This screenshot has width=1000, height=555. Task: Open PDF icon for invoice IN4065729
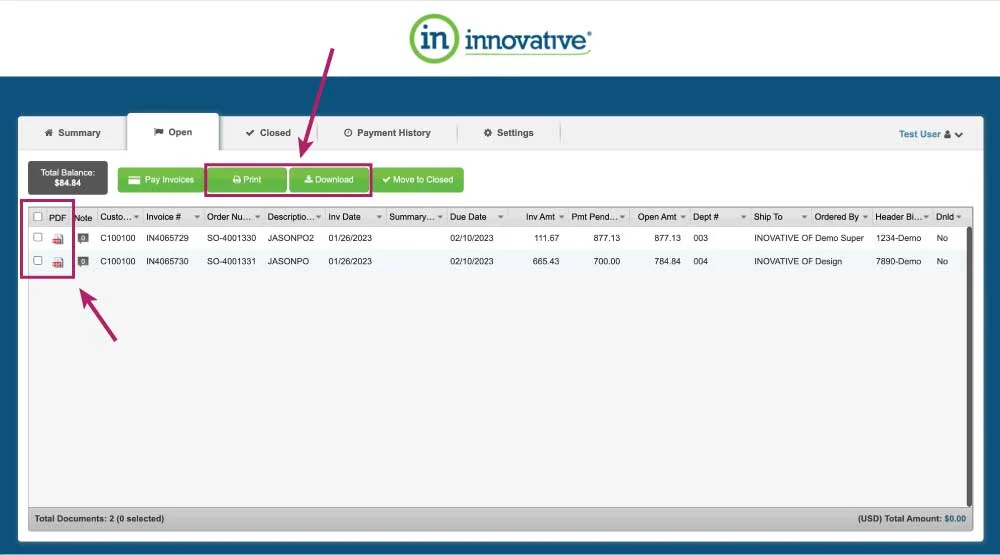(58, 239)
